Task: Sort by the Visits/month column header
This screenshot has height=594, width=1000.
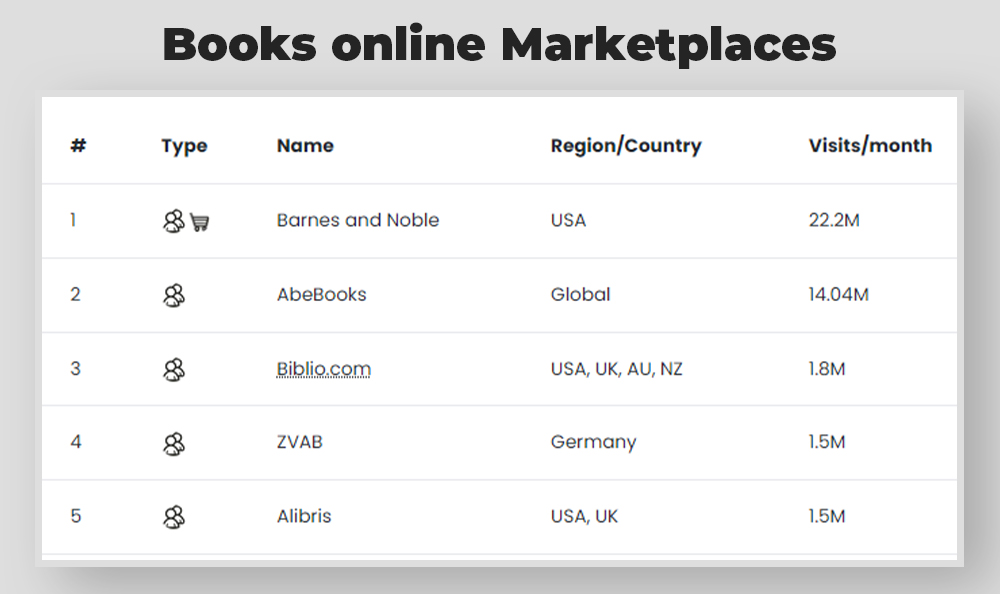Action: 870,145
